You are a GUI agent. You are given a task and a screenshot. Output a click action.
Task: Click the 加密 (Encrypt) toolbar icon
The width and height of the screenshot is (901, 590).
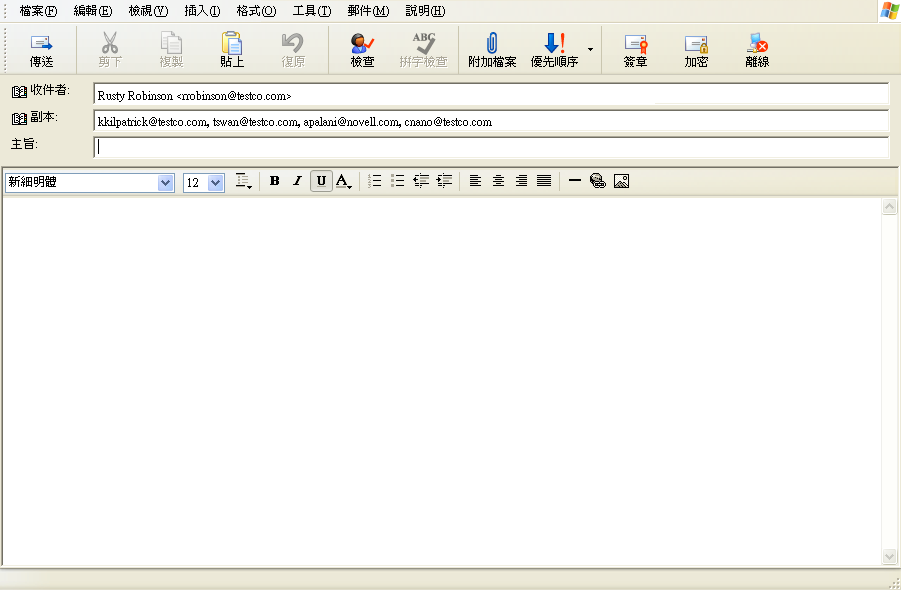pyautogui.click(x=696, y=44)
